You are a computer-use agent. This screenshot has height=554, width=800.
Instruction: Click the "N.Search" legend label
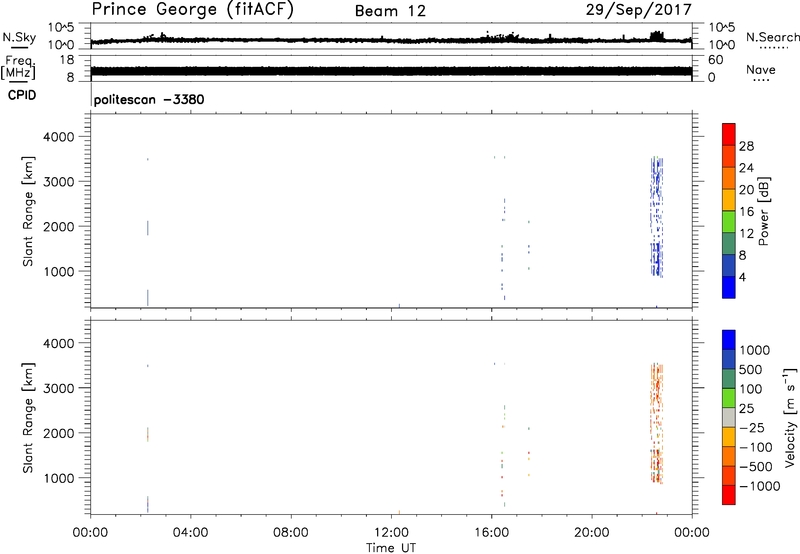tap(772, 37)
